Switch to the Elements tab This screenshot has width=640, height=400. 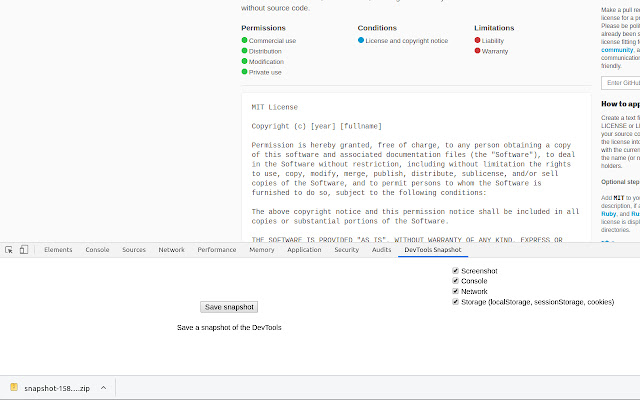click(58, 250)
